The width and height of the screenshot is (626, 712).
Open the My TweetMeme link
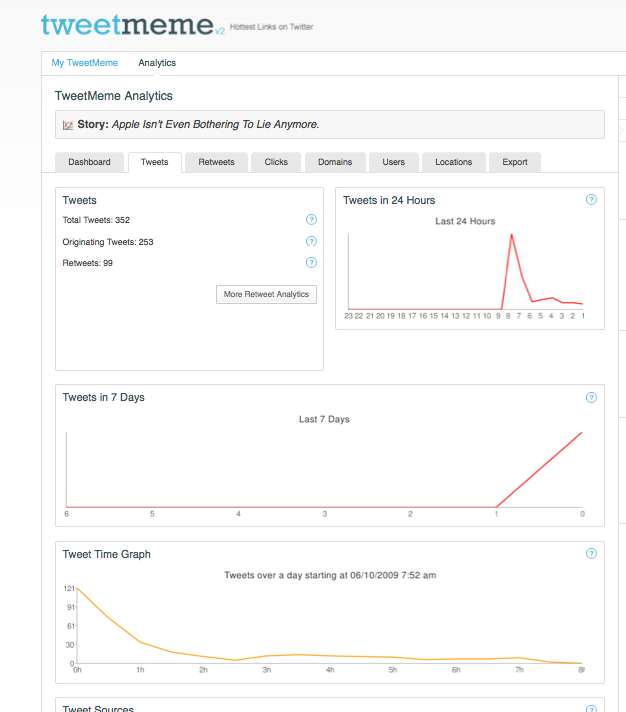(85, 63)
